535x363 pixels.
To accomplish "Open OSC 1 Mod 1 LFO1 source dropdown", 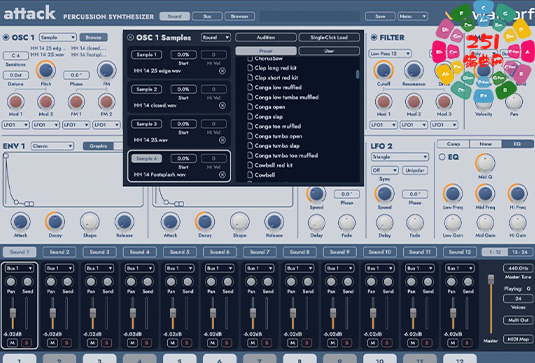I will tap(16, 125).
